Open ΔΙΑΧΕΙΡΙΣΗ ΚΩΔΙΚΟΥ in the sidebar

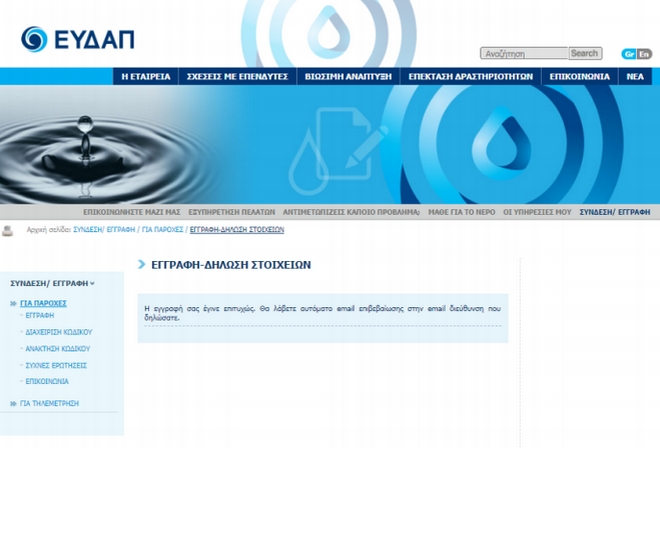(x=58, y=332)
